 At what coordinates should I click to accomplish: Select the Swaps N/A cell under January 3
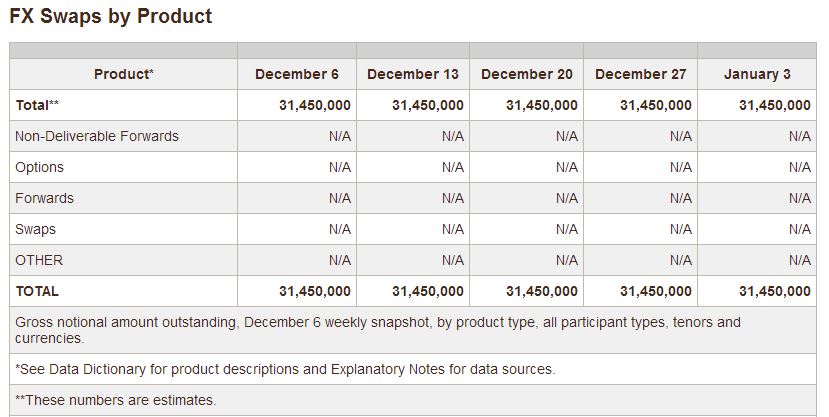[x=799, y=229]
